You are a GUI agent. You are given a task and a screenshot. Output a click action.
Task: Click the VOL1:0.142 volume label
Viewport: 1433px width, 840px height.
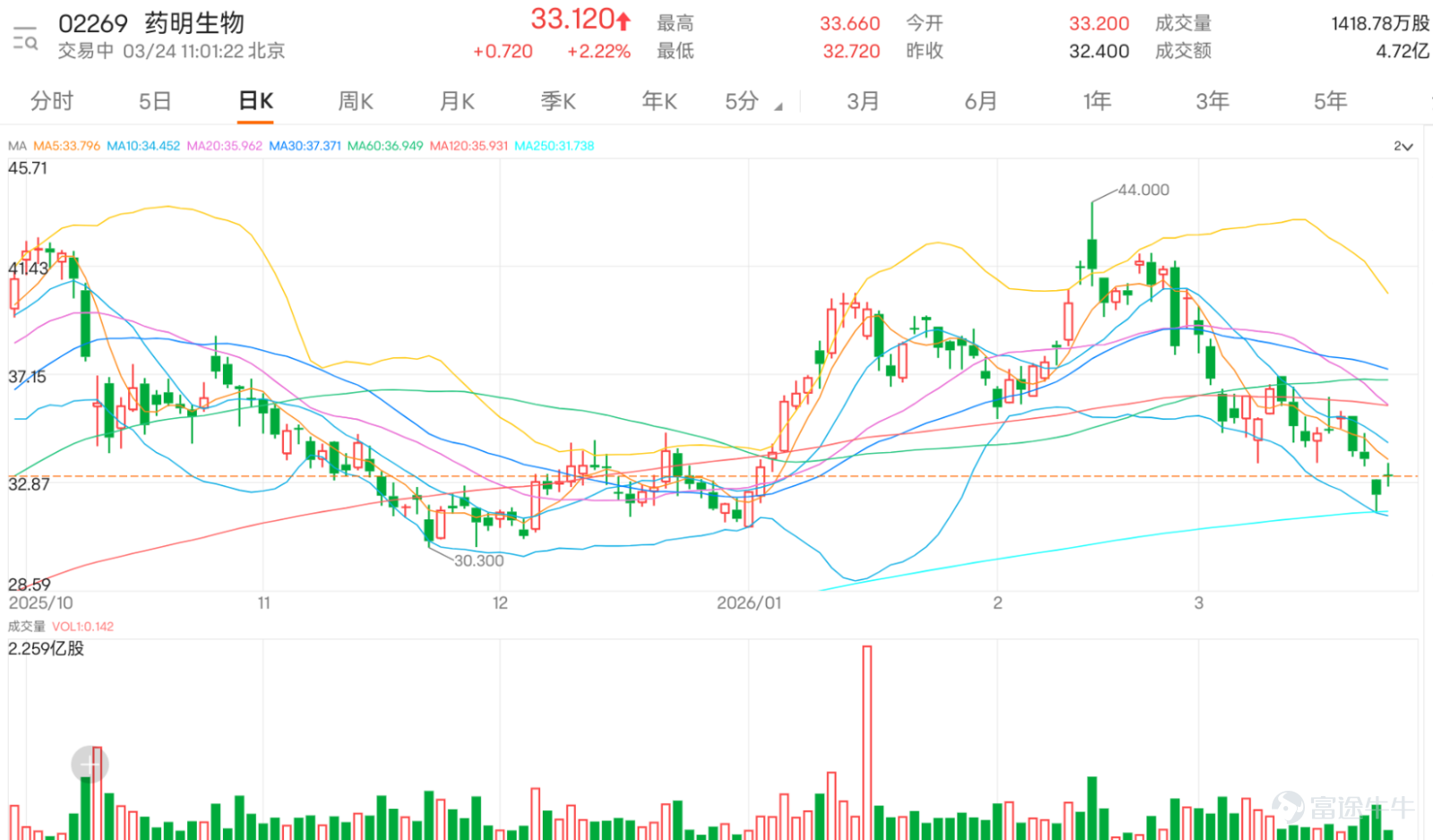coord(82,627)
